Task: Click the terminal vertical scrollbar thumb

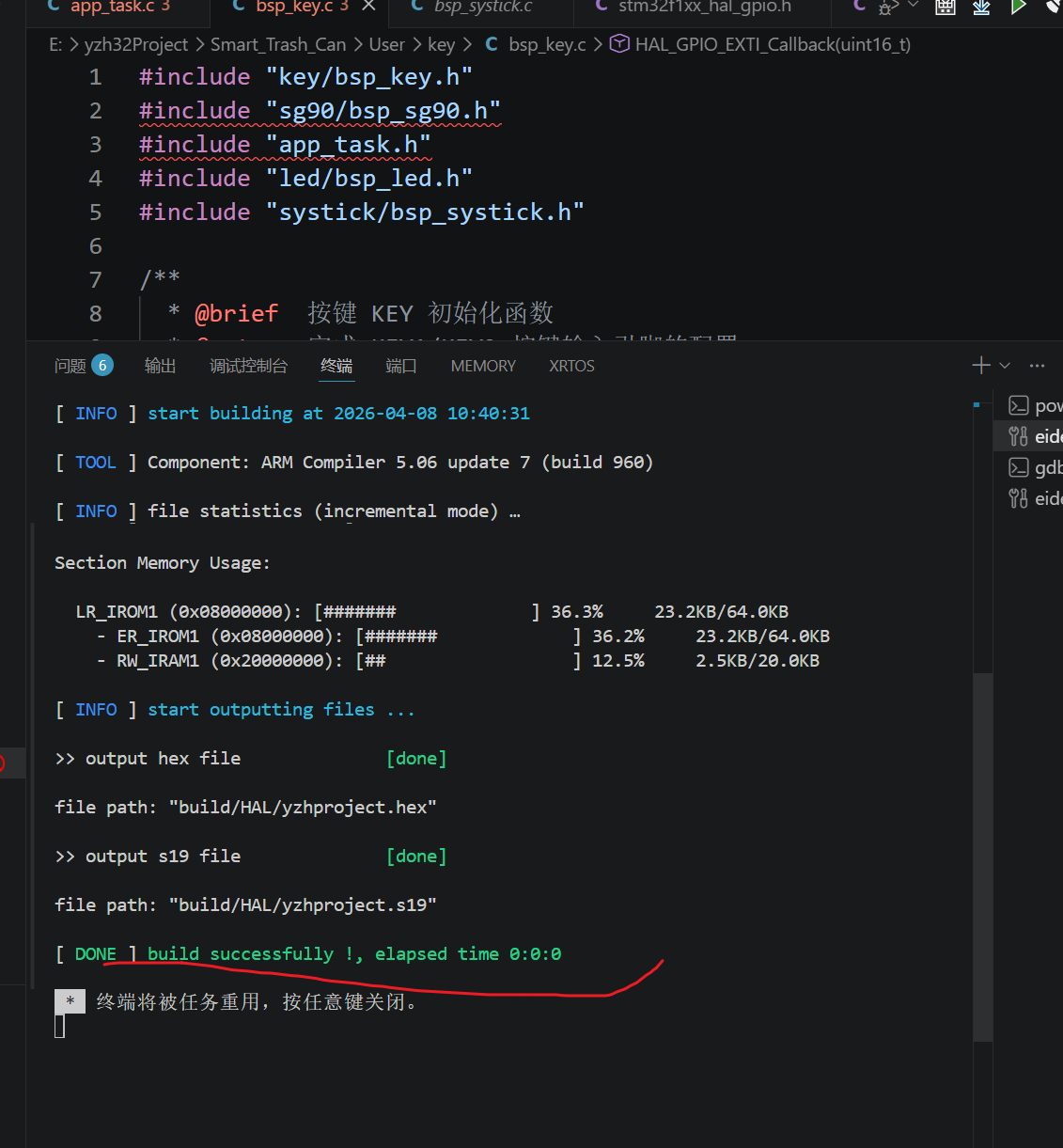Action: (982, 856)
